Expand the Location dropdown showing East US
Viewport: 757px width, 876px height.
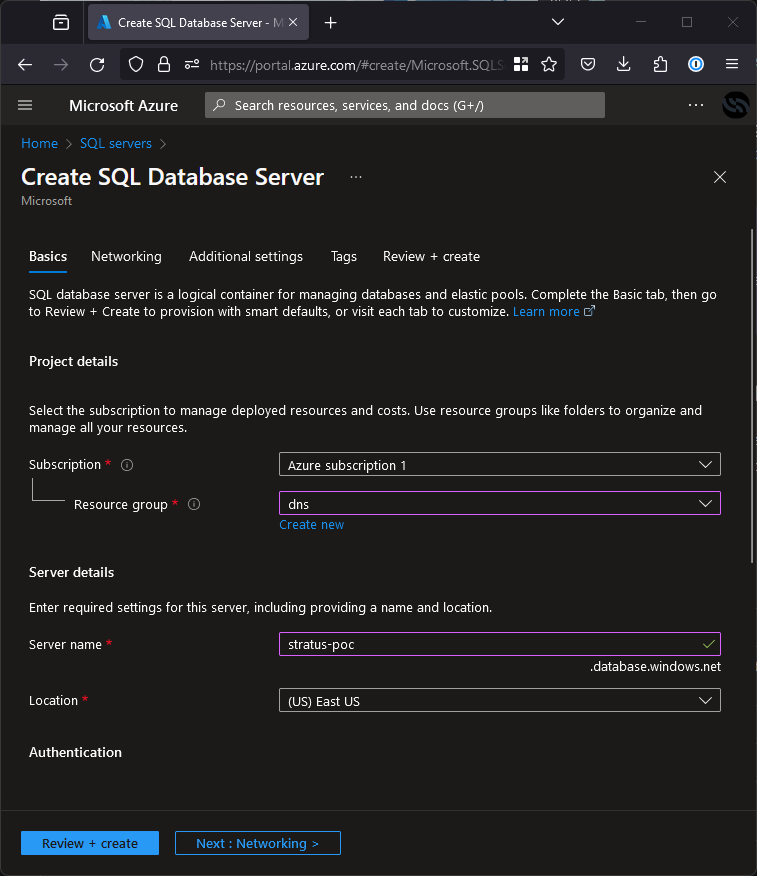tap(499, 701)
